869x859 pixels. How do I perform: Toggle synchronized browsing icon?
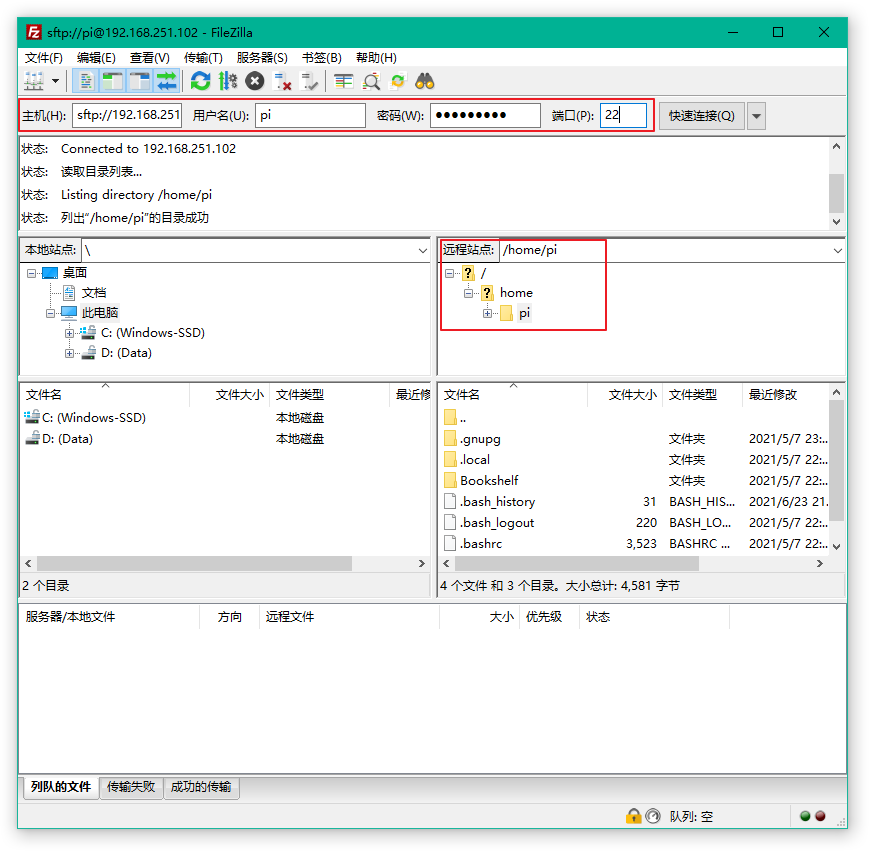[x=398, y=81]
